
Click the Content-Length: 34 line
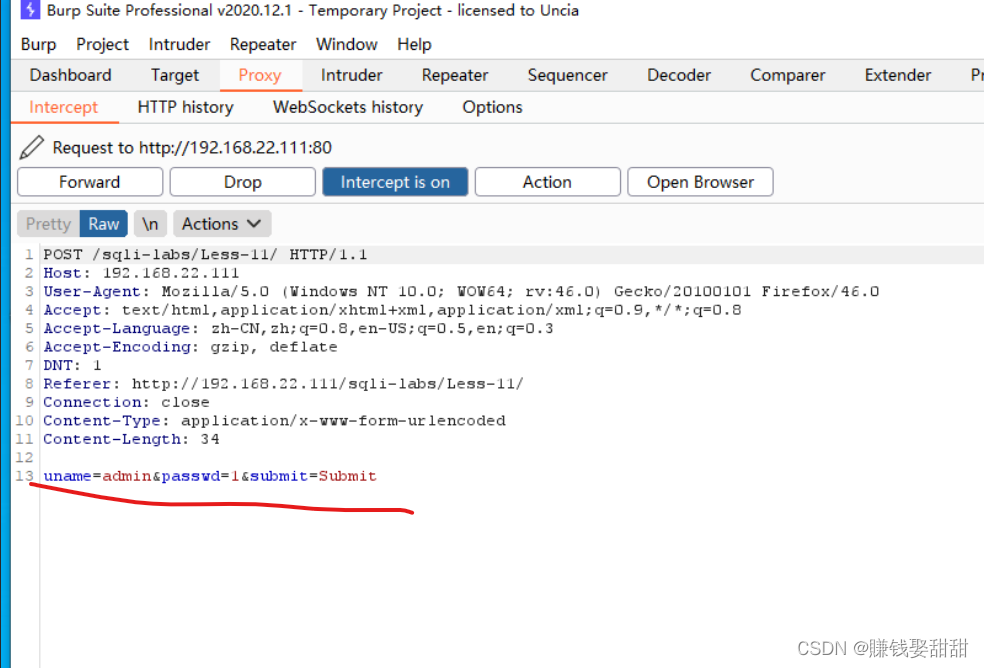131,439
